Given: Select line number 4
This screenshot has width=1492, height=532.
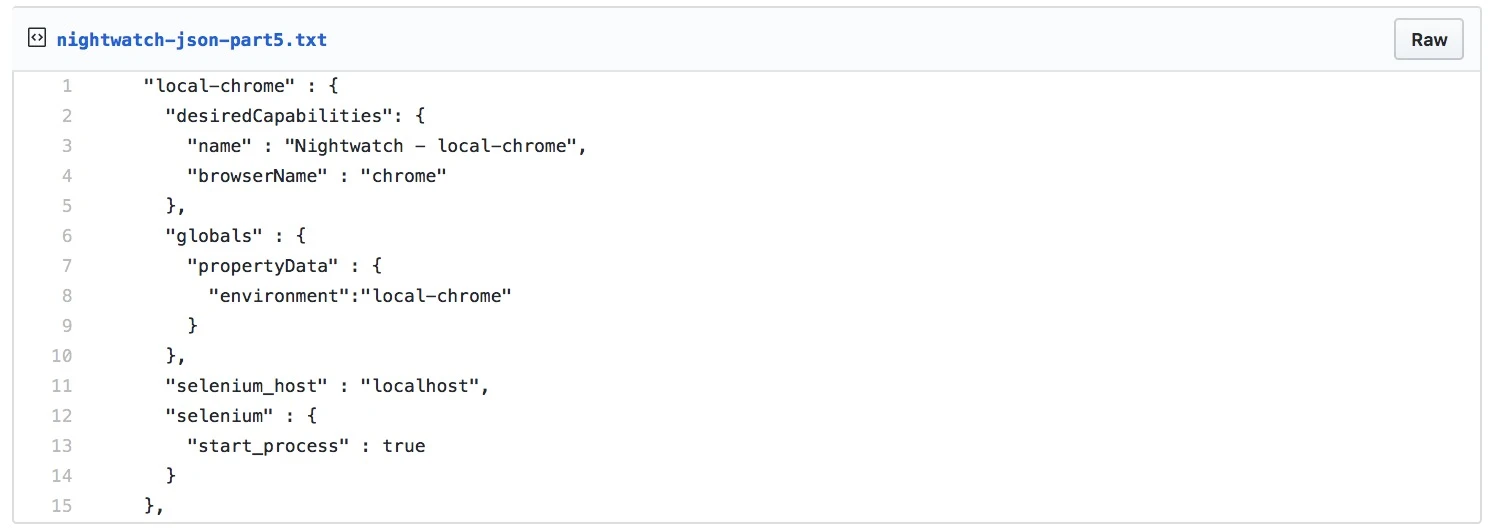Looking at the screenshot, I should point(66,176).
